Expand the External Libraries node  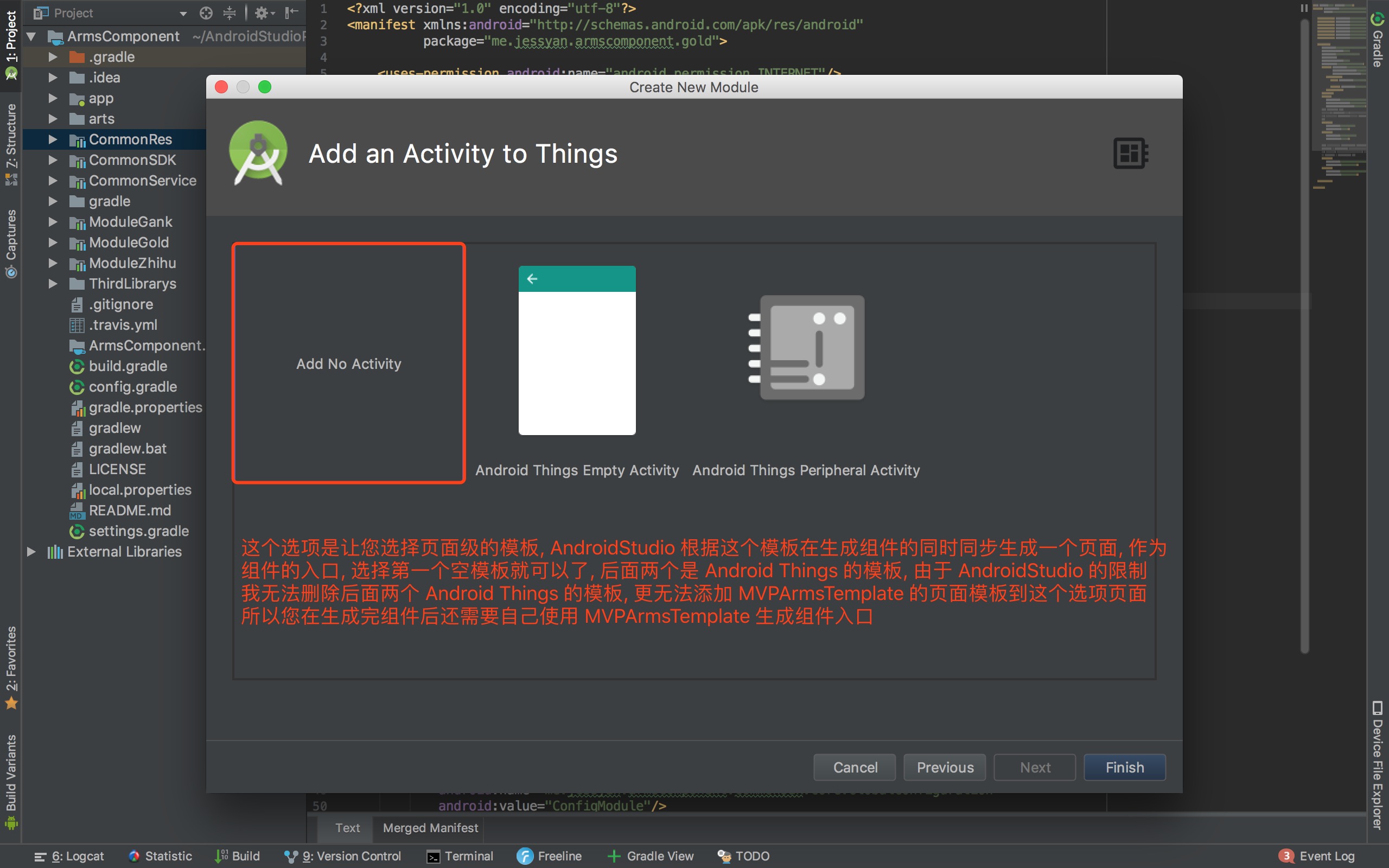pyautogui.click(x=31, y=552)
